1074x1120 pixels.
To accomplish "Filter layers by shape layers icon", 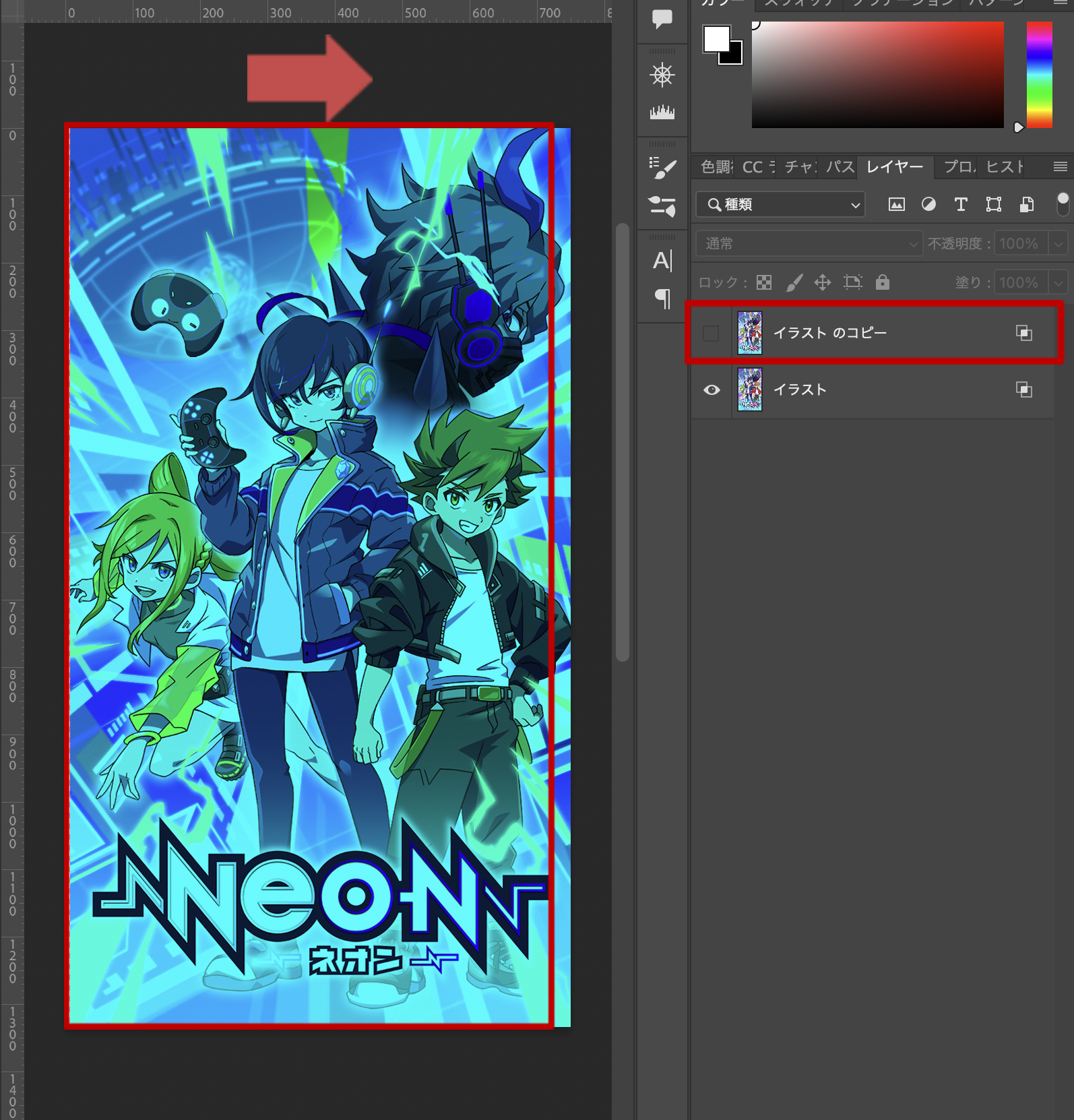I will tap(994, 204).
